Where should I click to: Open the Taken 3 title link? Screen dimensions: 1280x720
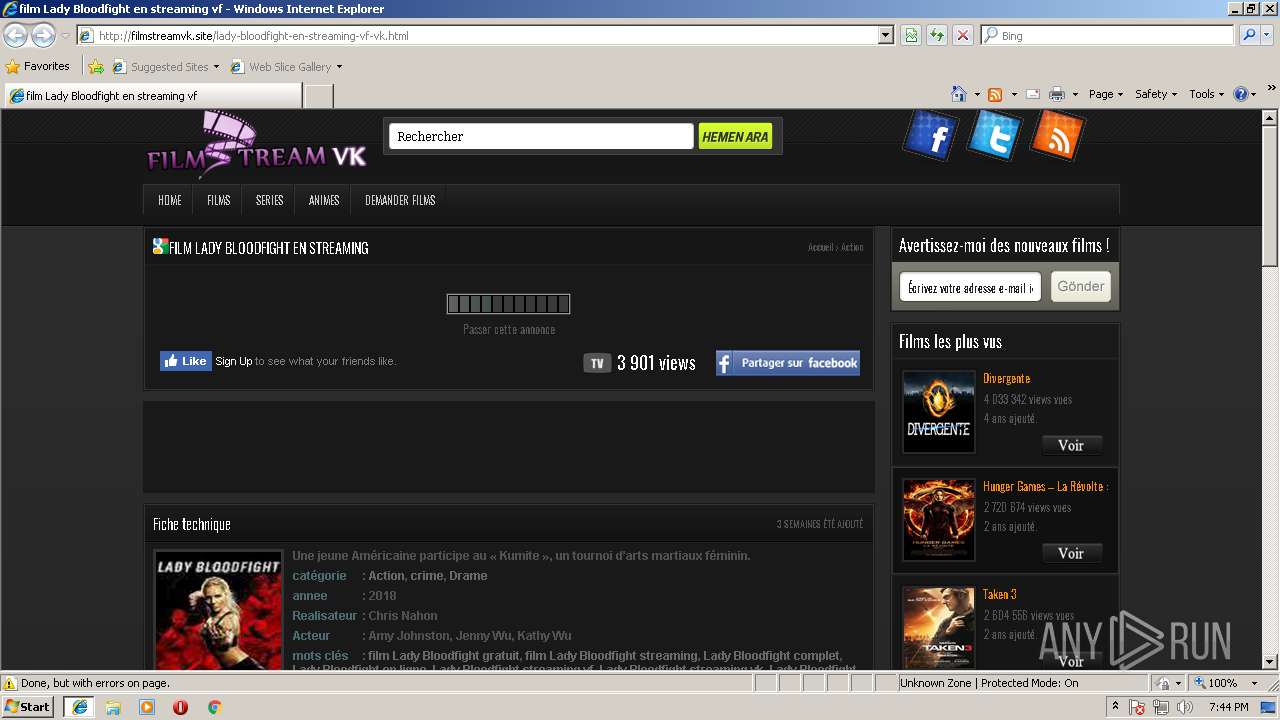1000,594
